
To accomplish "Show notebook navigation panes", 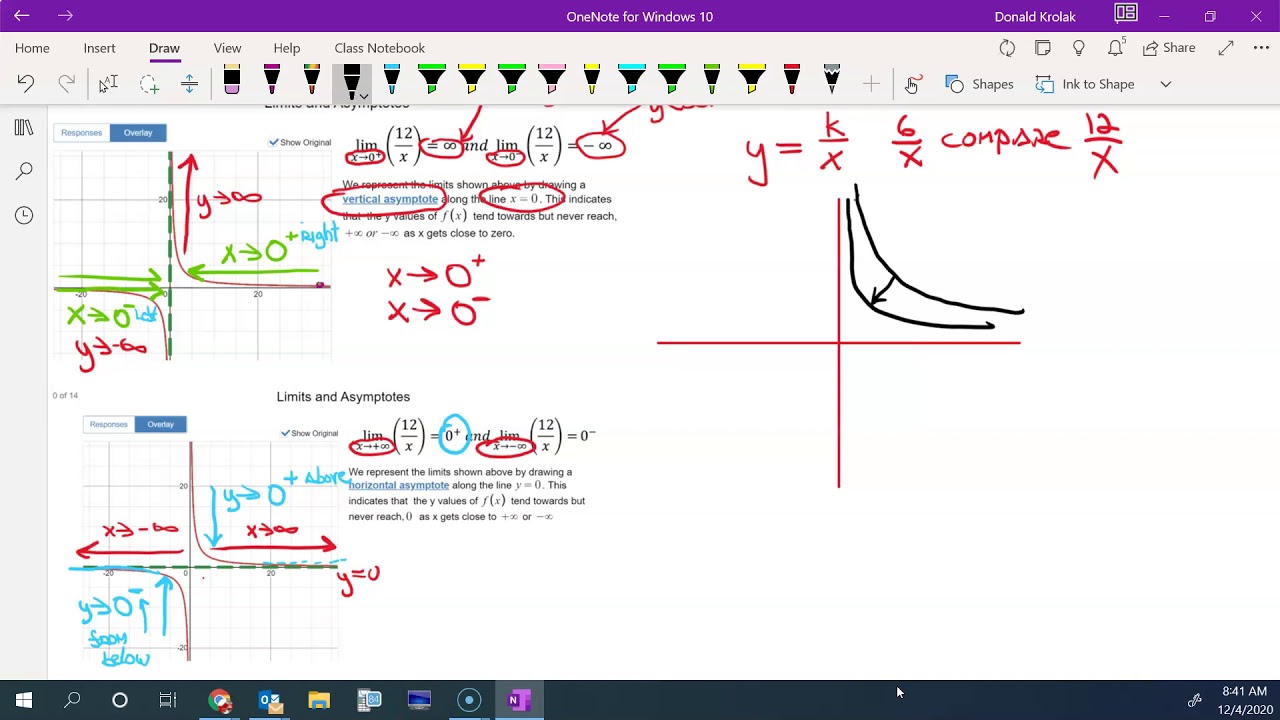I will click(x=24, y=128).
